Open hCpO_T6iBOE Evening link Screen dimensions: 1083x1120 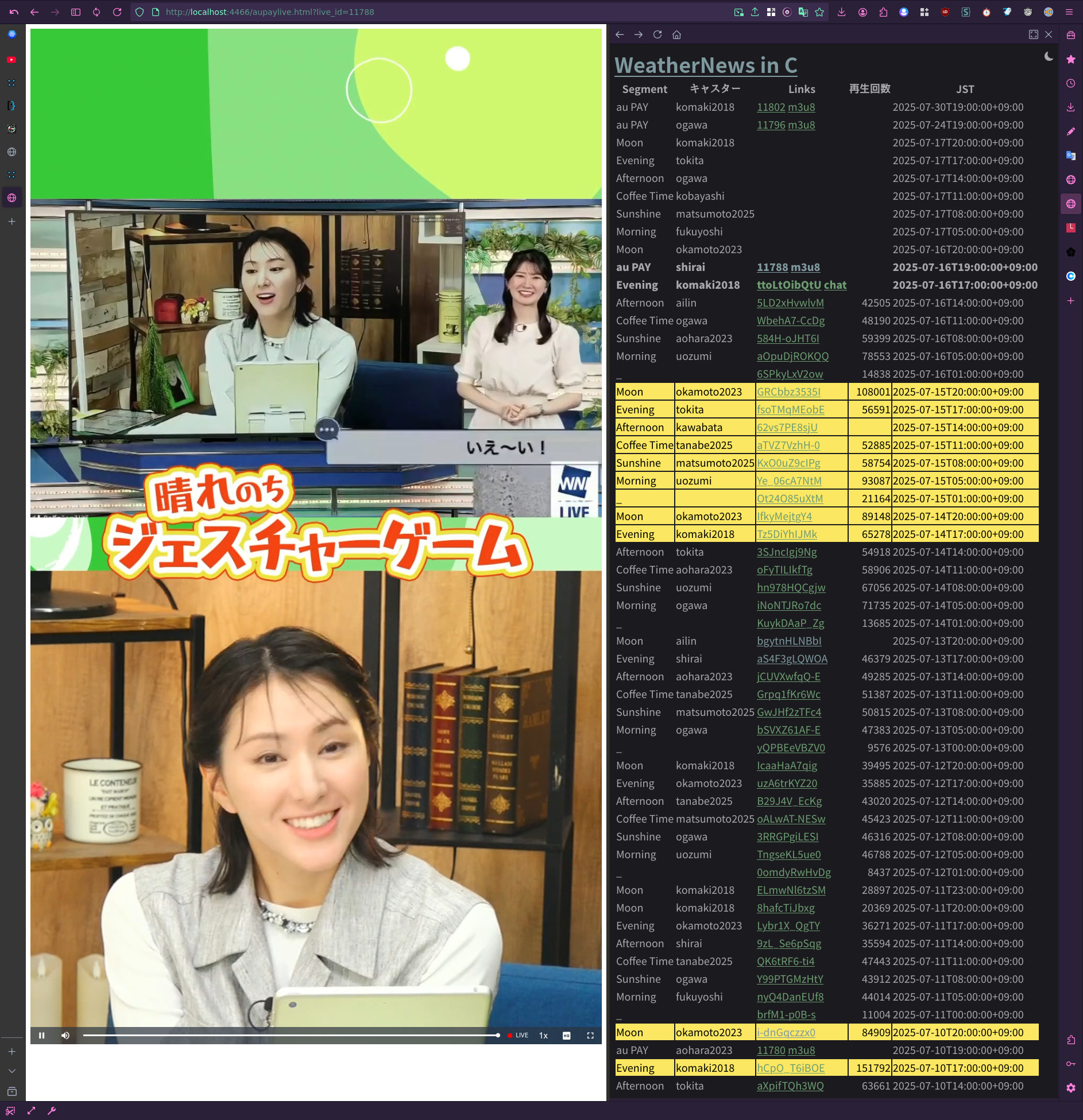(791, 1068)
